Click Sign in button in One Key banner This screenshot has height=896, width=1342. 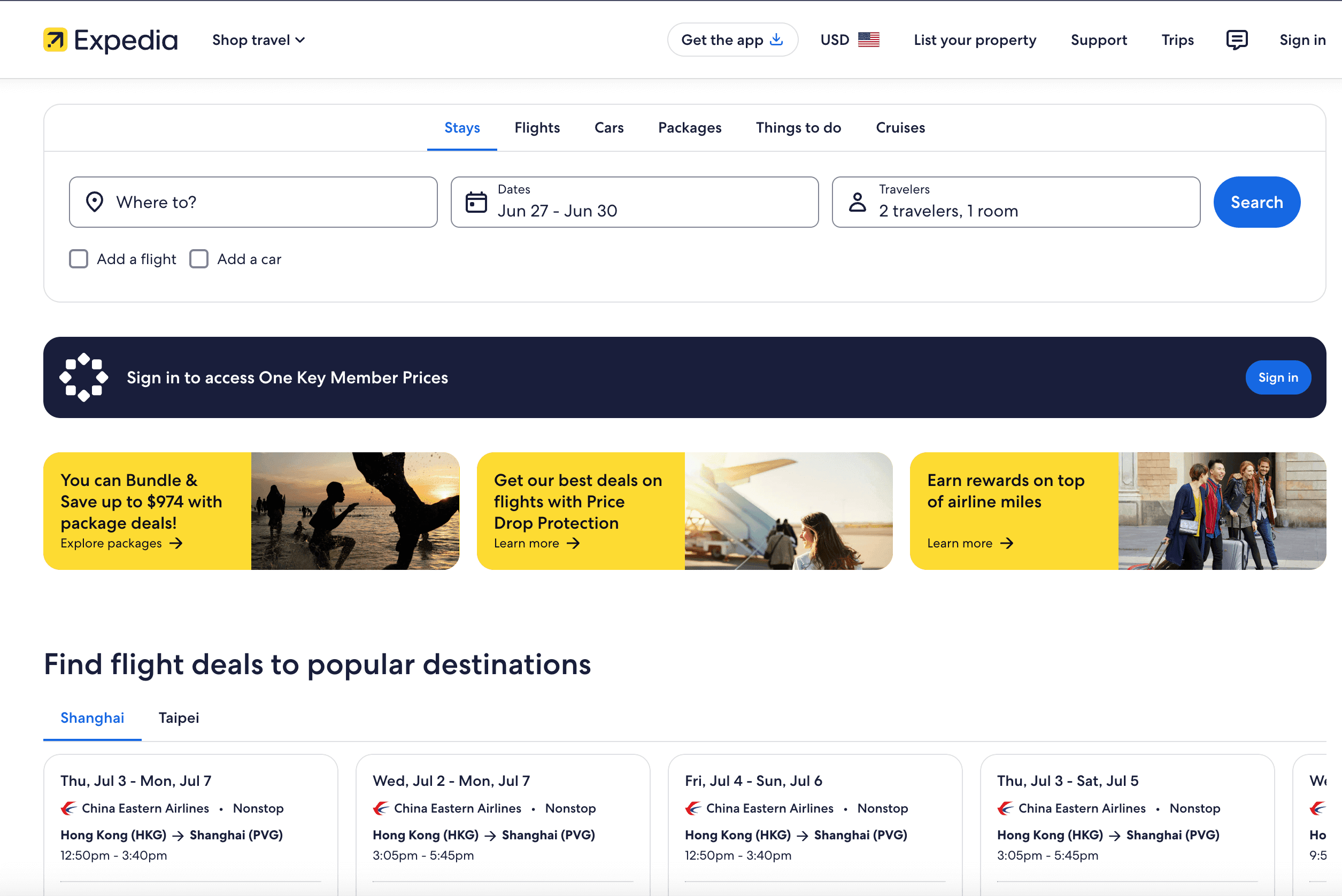coord(1278,378)
